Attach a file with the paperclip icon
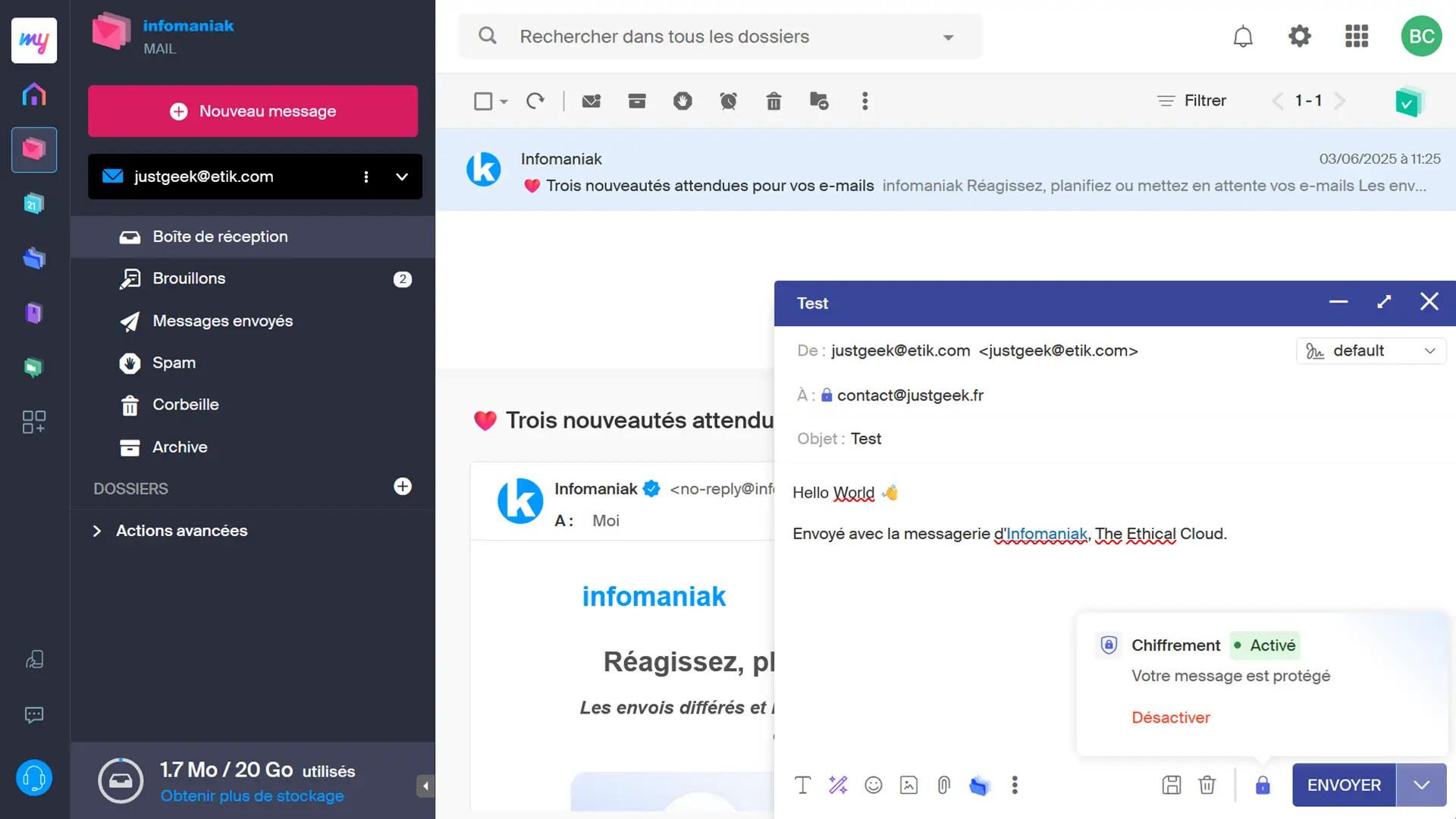Image resolution: width=1456 pixels, height=819 pixels. (x=943, y=785)
